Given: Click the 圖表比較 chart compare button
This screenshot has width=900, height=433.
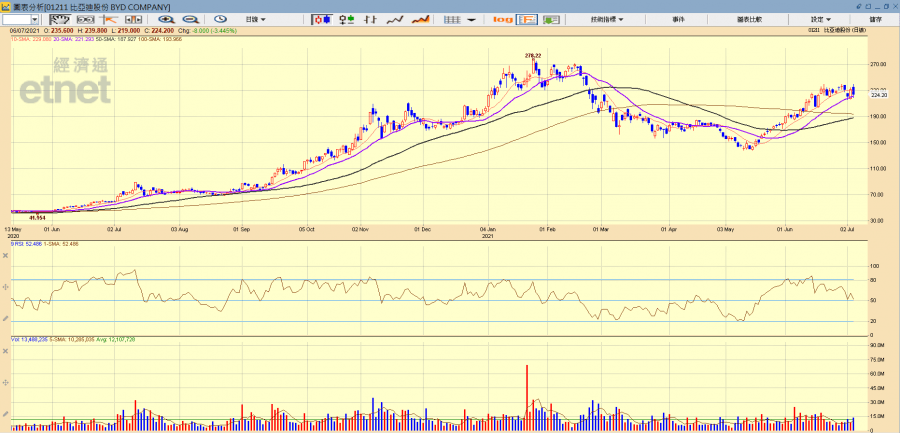Looking at the screenshot, I should [x=749, y=19].
